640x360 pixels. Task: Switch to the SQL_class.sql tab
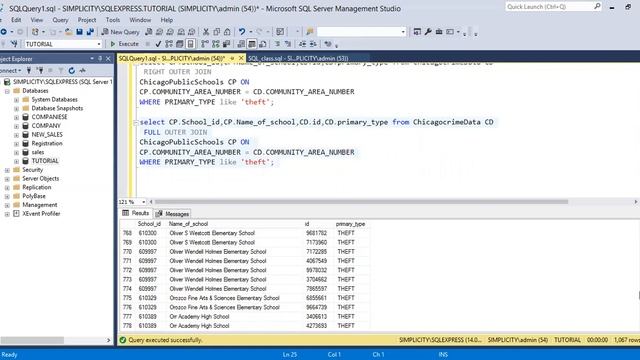[x=298, y=58]
